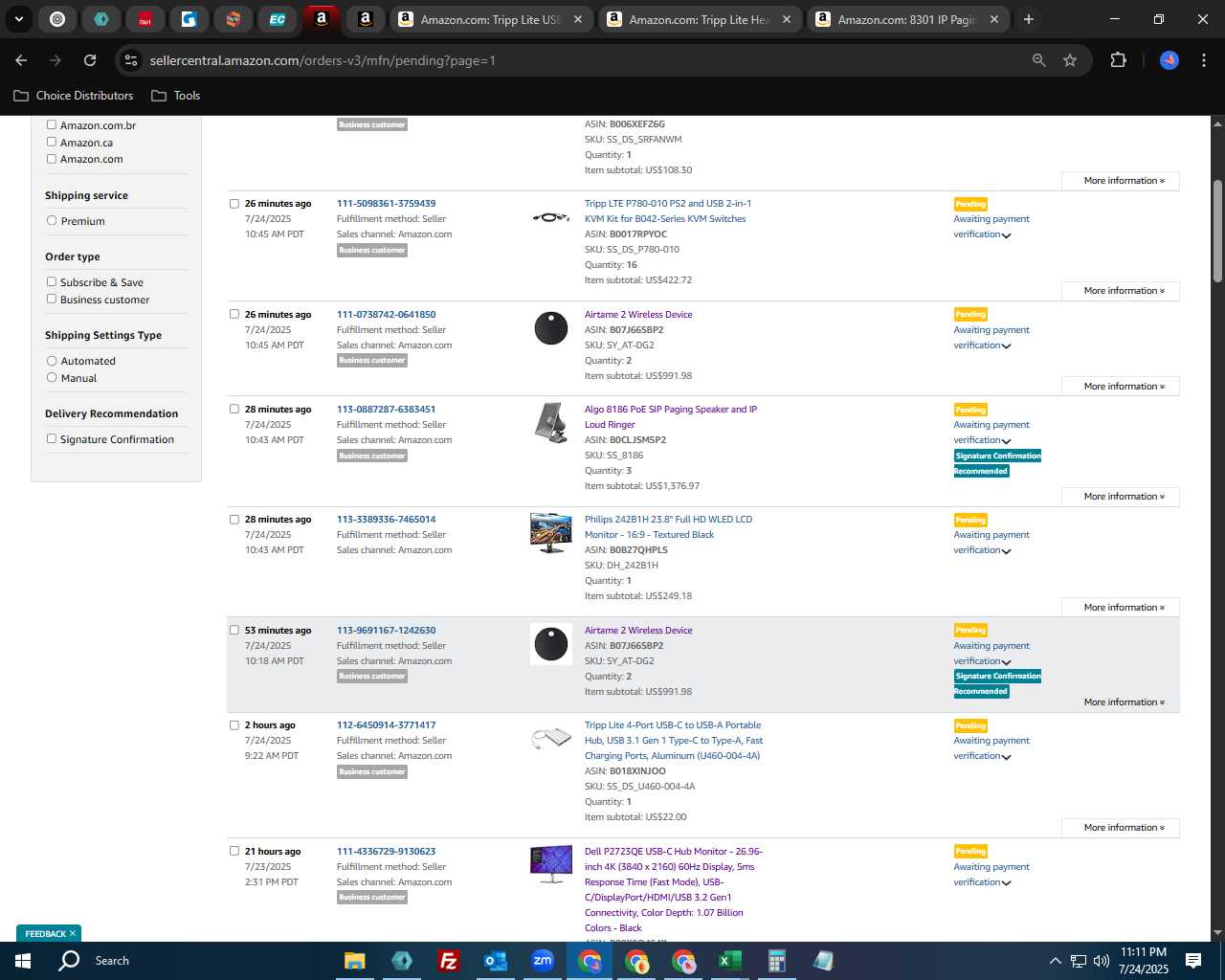Viewport: 1225px width, 980px height.
Task: Open order link 111-4336729-9130623
Action: pos(386,852)
